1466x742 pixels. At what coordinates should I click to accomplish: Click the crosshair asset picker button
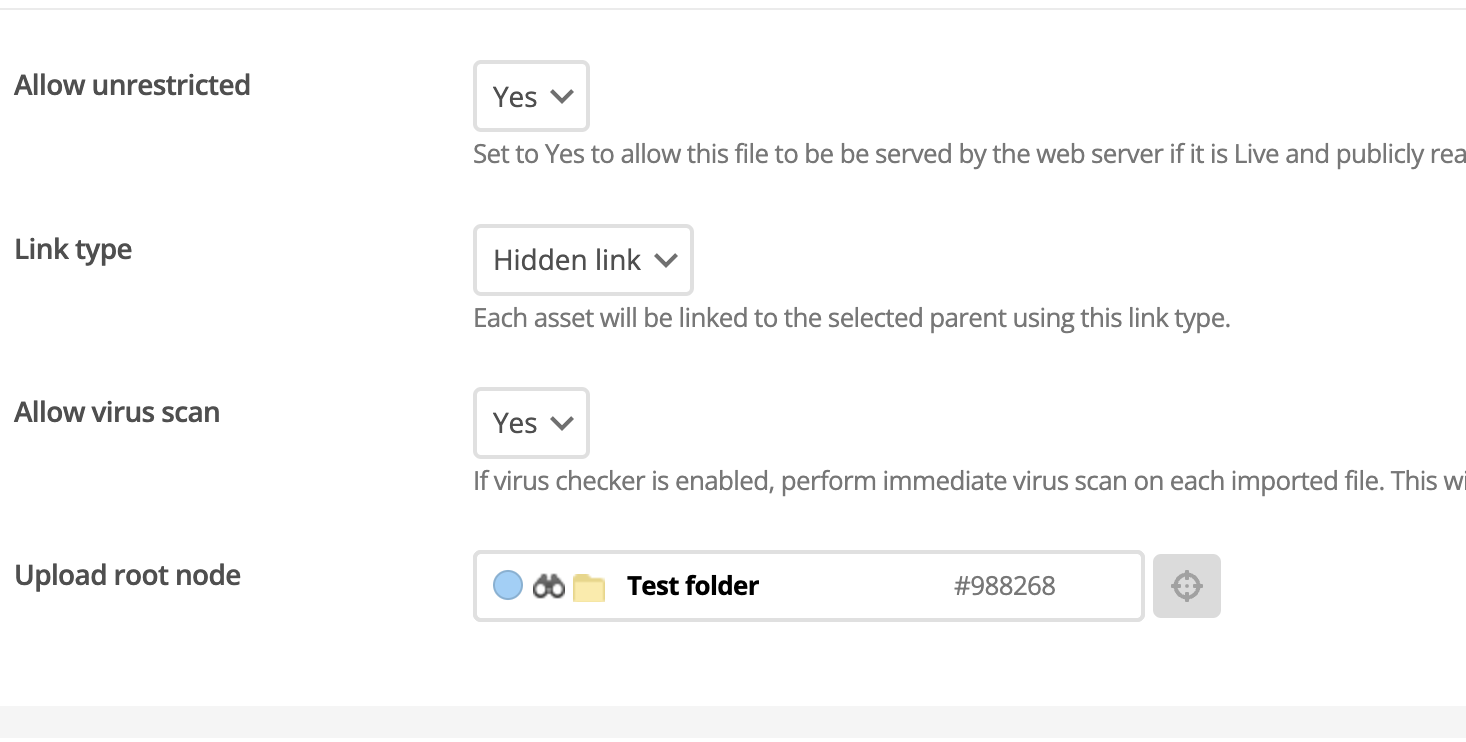coord(1186,586)
